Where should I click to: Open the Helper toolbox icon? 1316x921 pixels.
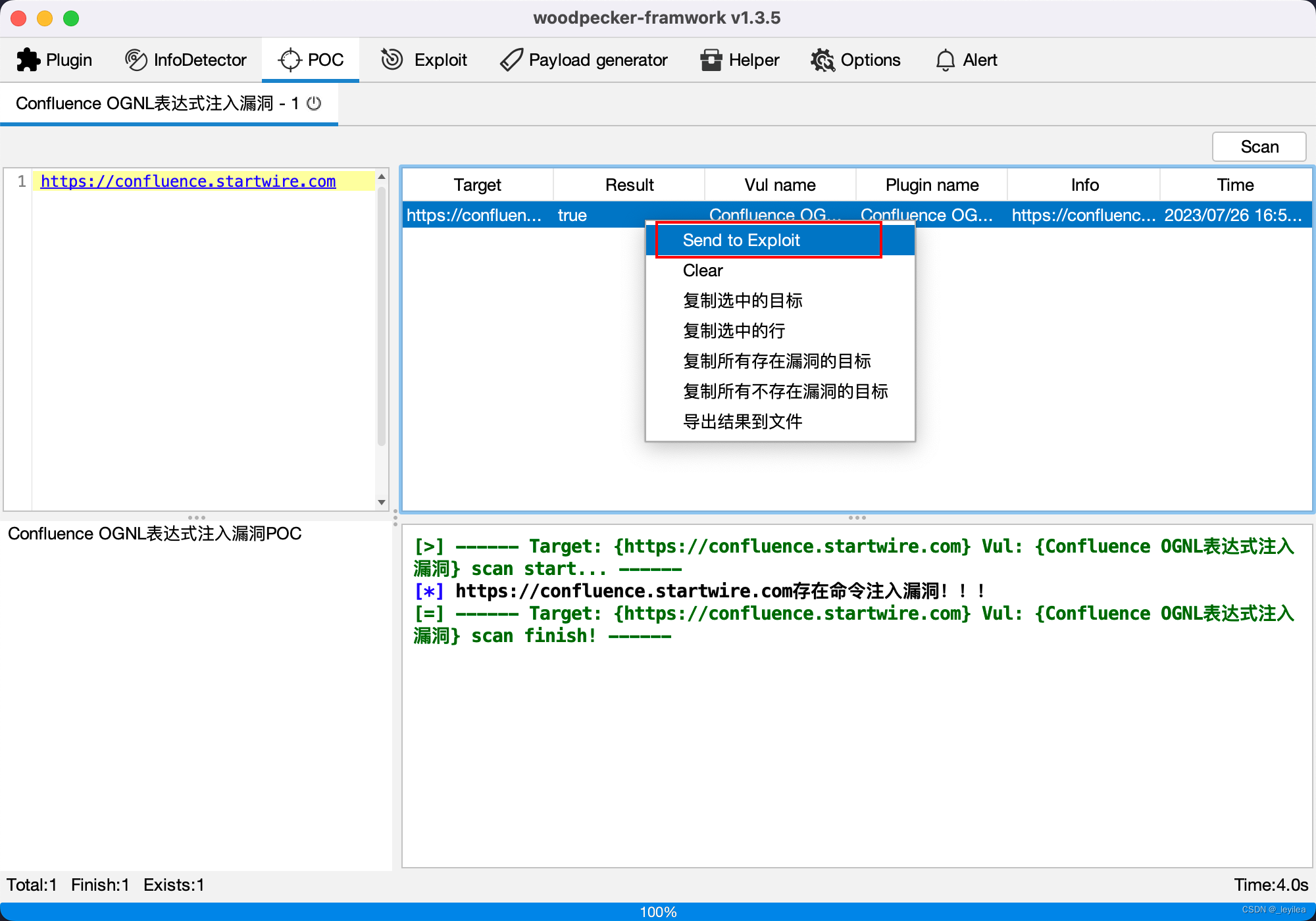coord(711,60)
